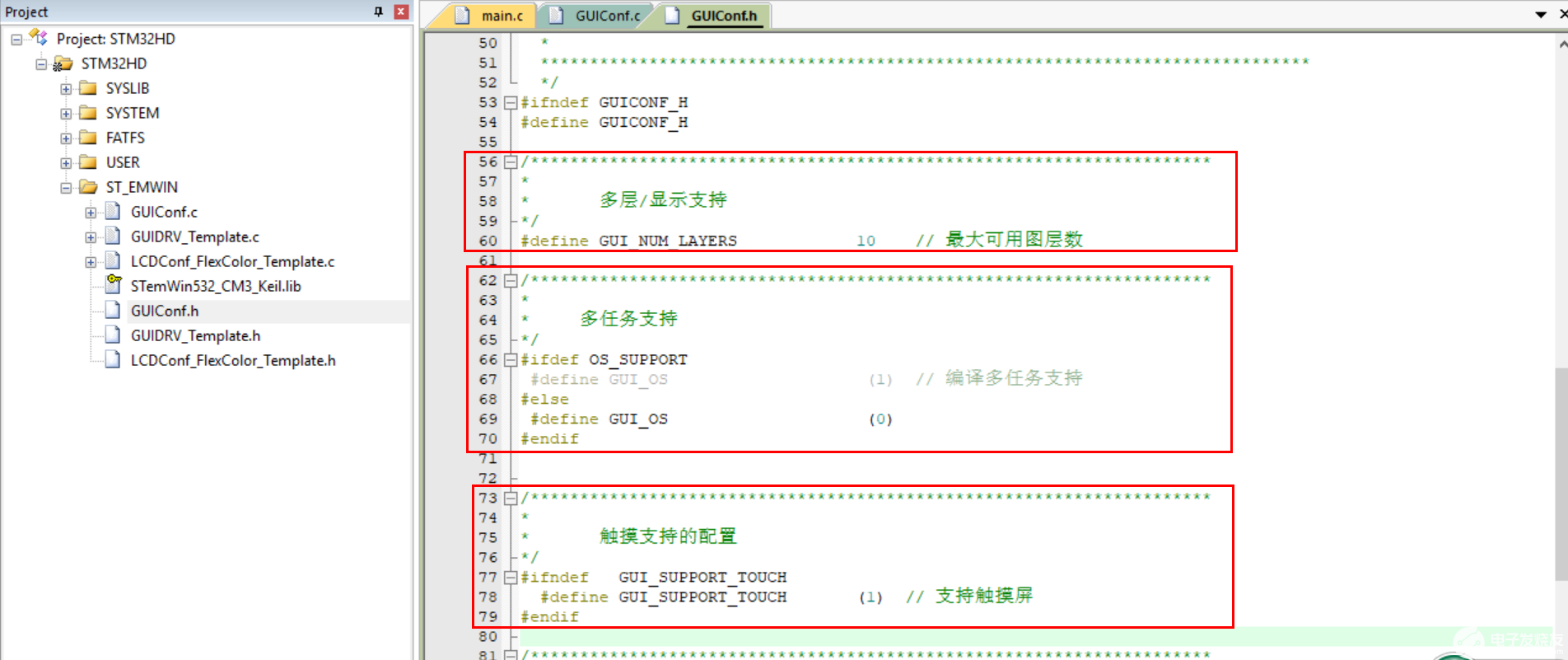Screen dimensions: 1568x660
Task: Select Project: STM32HD in the tree
Action: [x=115, y=39]
